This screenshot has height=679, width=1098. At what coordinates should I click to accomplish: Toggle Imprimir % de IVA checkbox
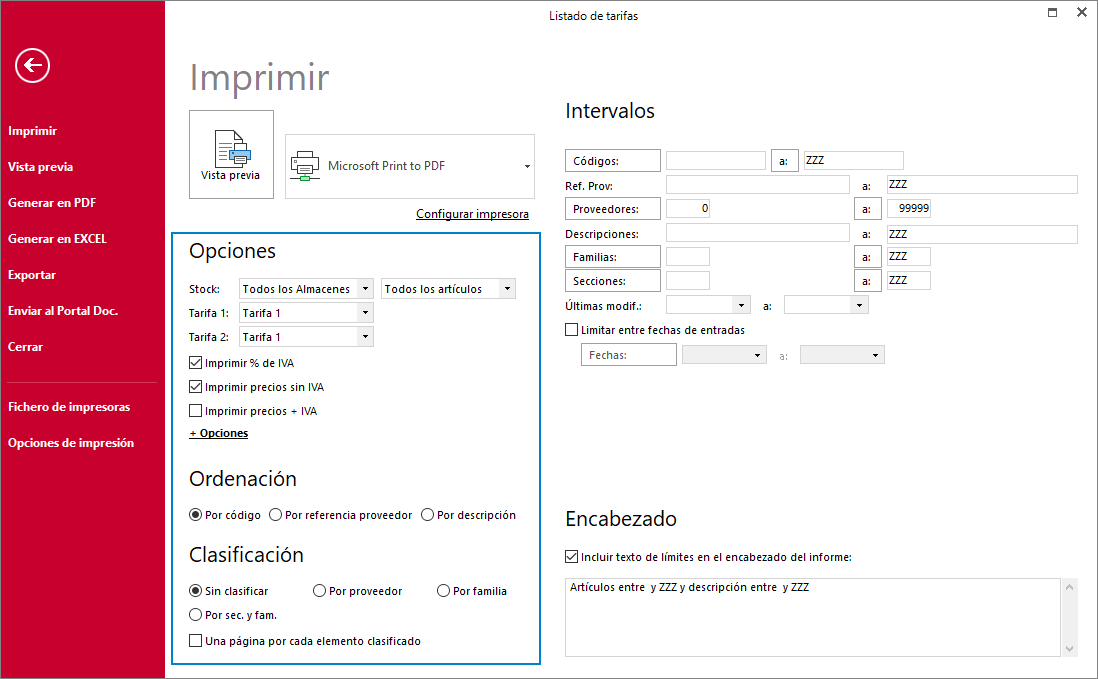tap(195, 363)
